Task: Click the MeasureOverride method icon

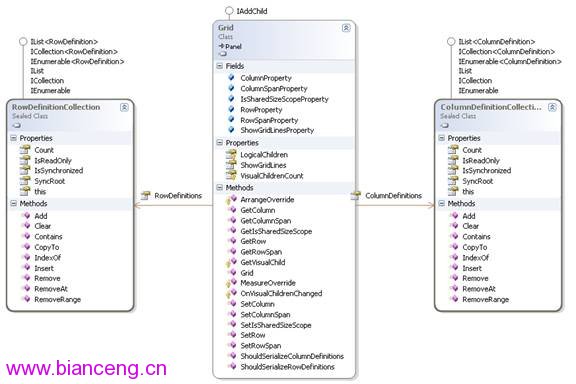Action: (231, 283)
